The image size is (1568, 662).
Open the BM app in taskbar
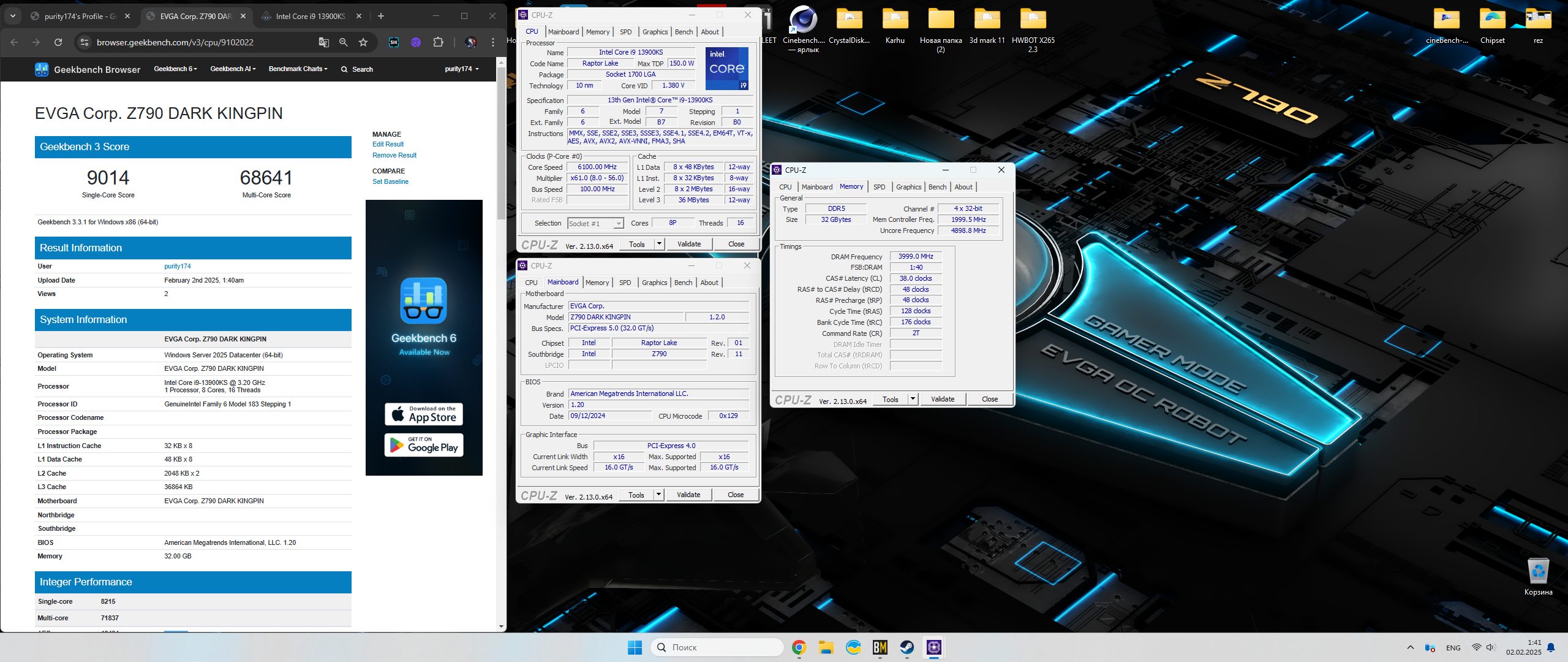[x=880, y=647]
